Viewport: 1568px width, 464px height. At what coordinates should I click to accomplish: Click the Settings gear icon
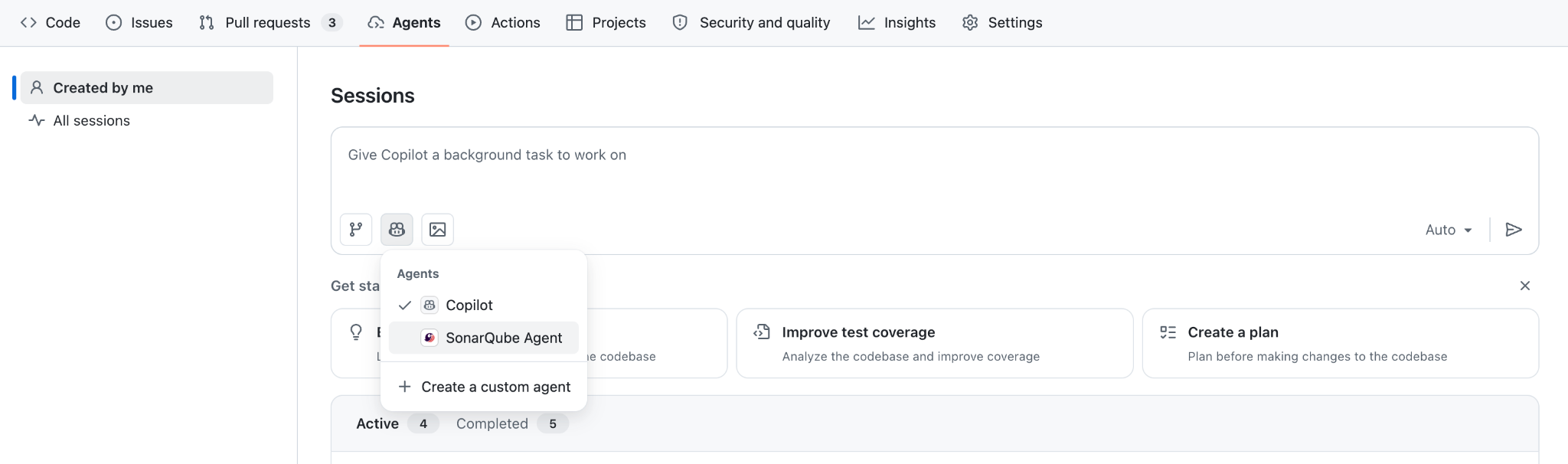(x=971, y=22)
